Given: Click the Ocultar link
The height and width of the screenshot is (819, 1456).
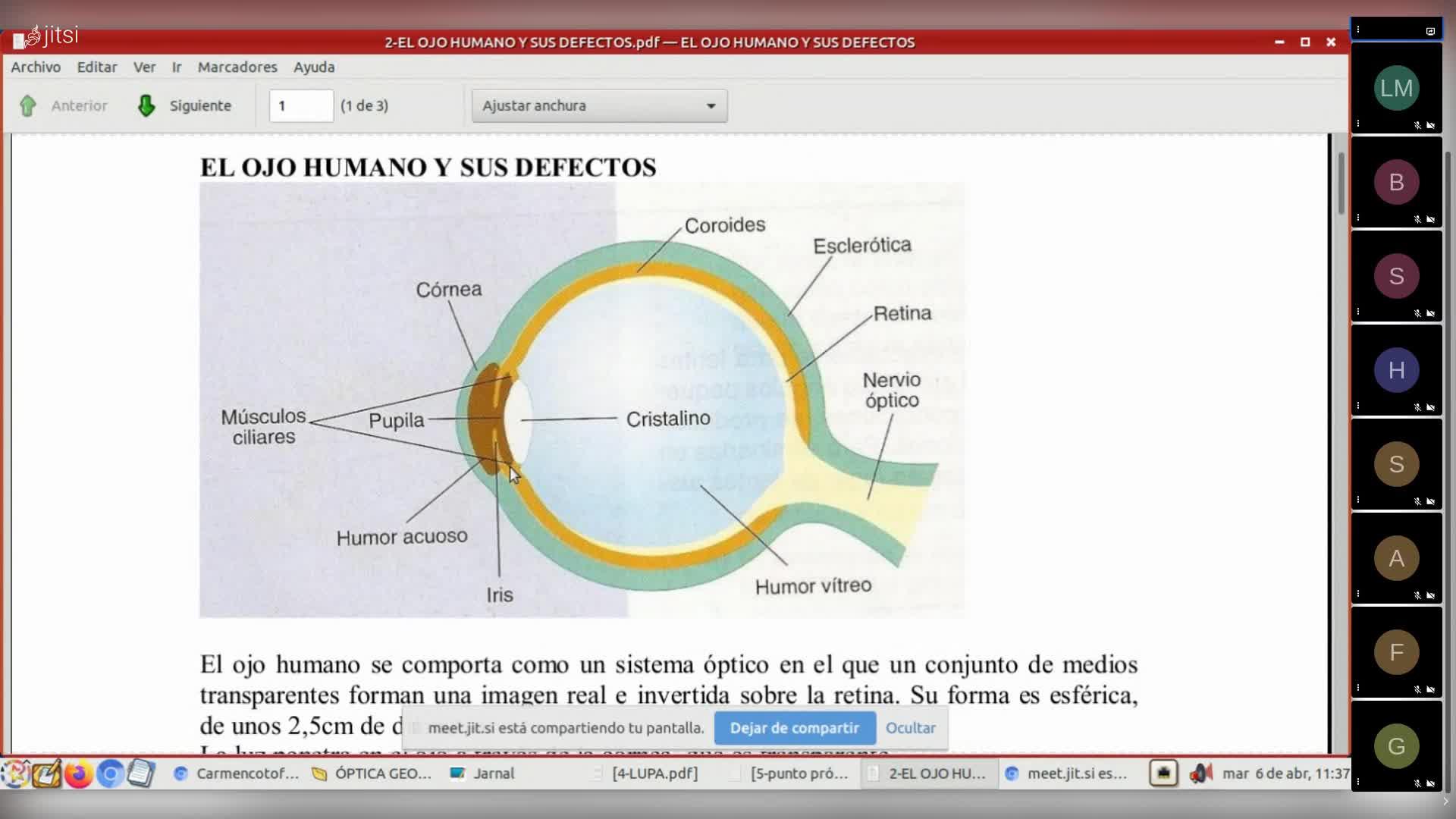Looking at the screenshot, I should click(910, 728).
